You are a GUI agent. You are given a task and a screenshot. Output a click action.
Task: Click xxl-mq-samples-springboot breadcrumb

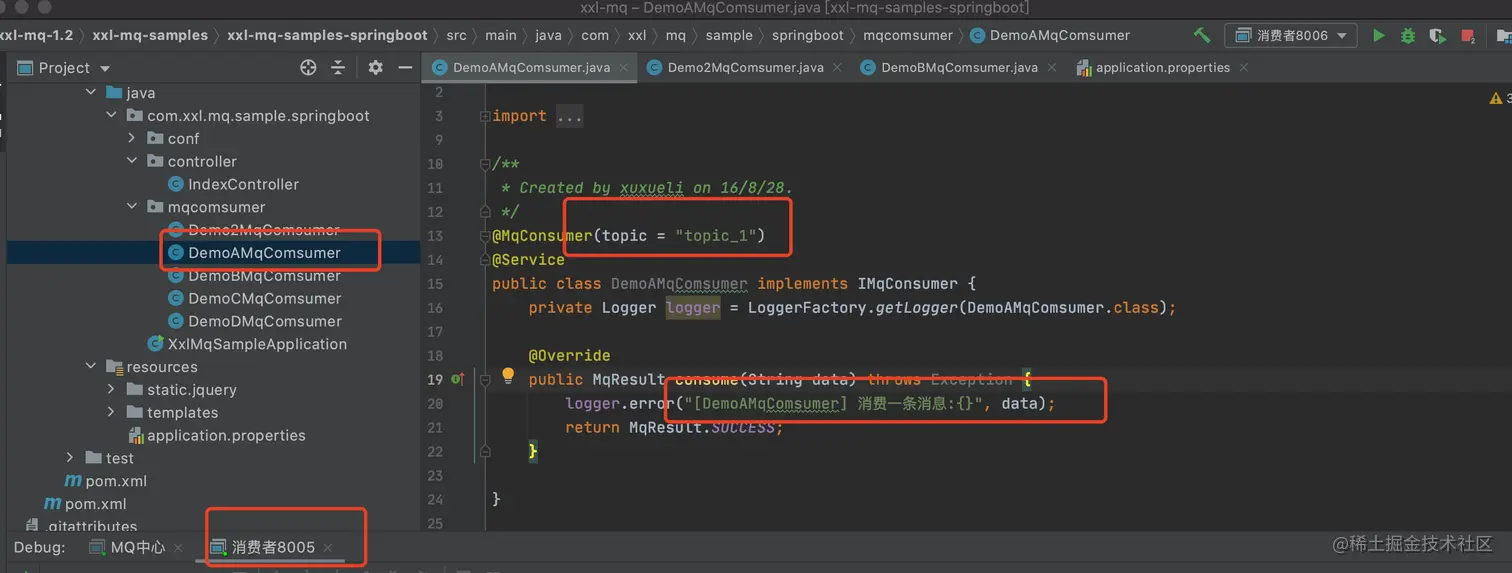pyautogui.click(x=327, y=35)
